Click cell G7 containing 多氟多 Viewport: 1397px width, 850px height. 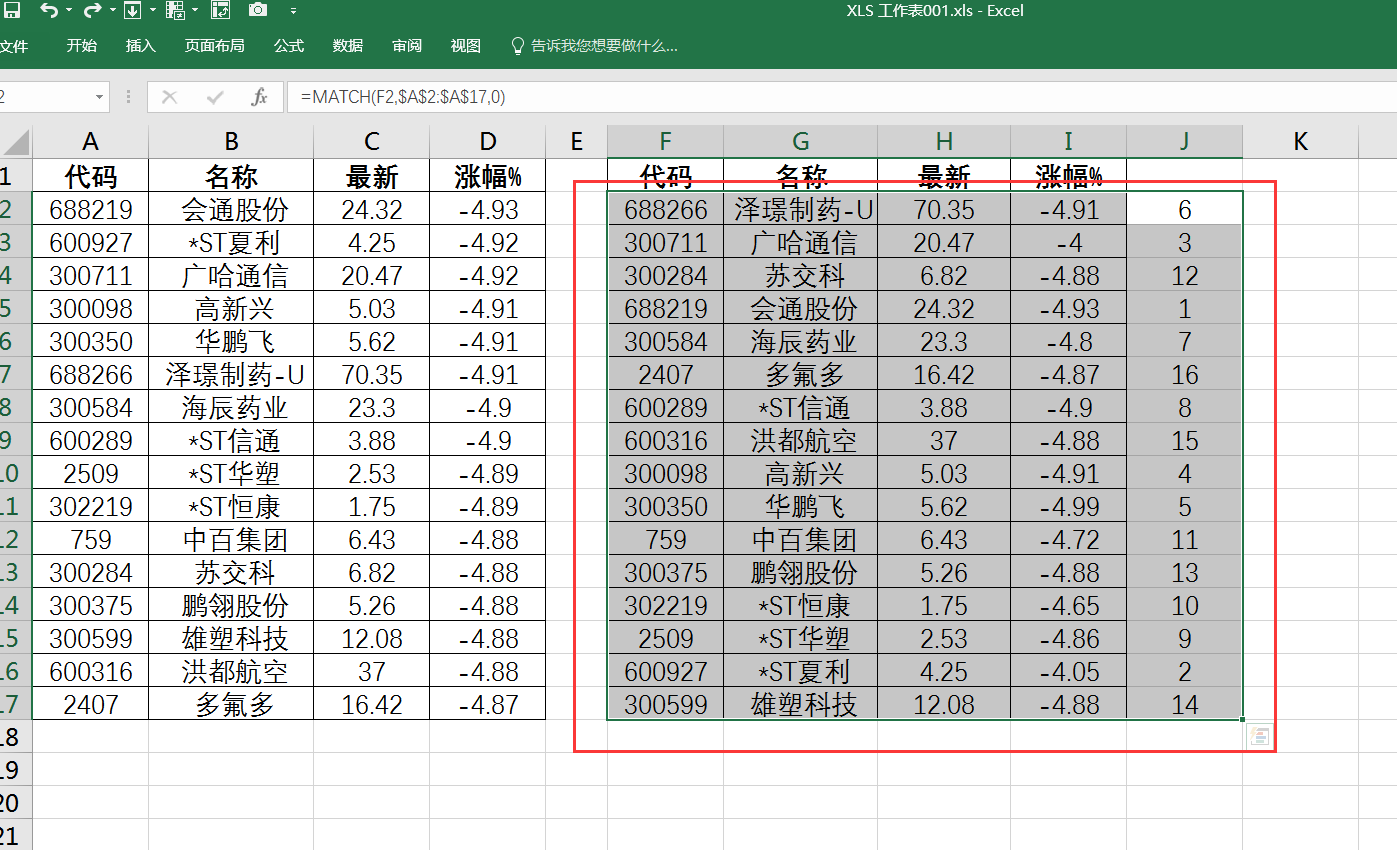pos(801,374)
